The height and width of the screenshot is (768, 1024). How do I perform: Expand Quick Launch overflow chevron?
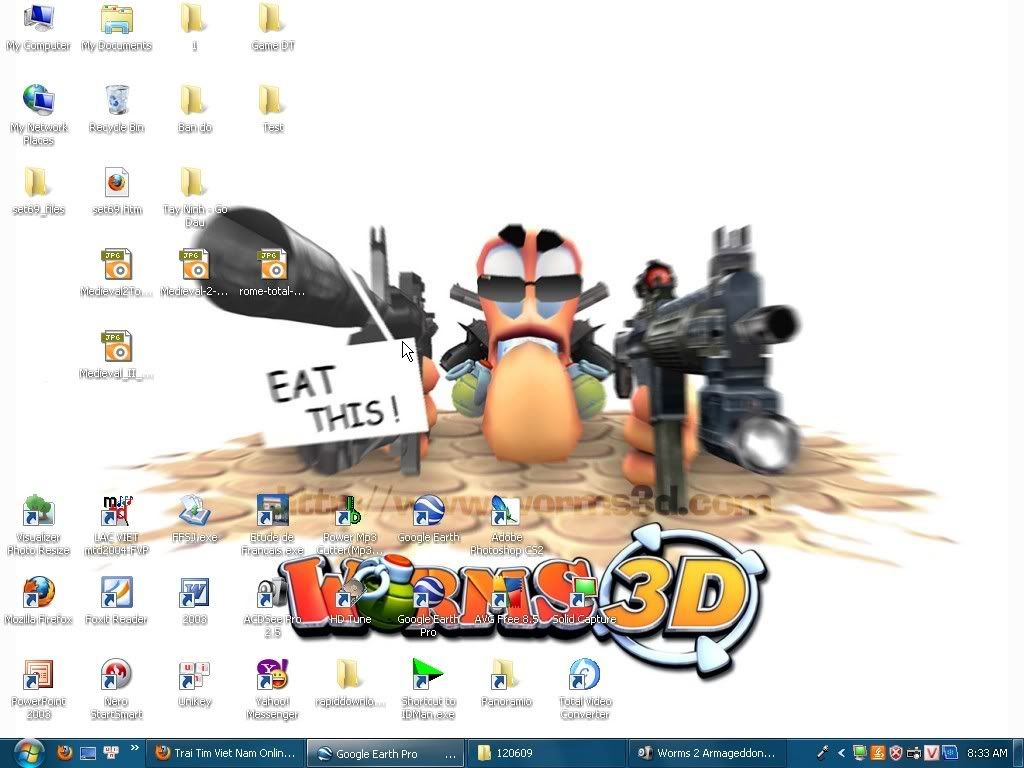[x=135, y=748]
